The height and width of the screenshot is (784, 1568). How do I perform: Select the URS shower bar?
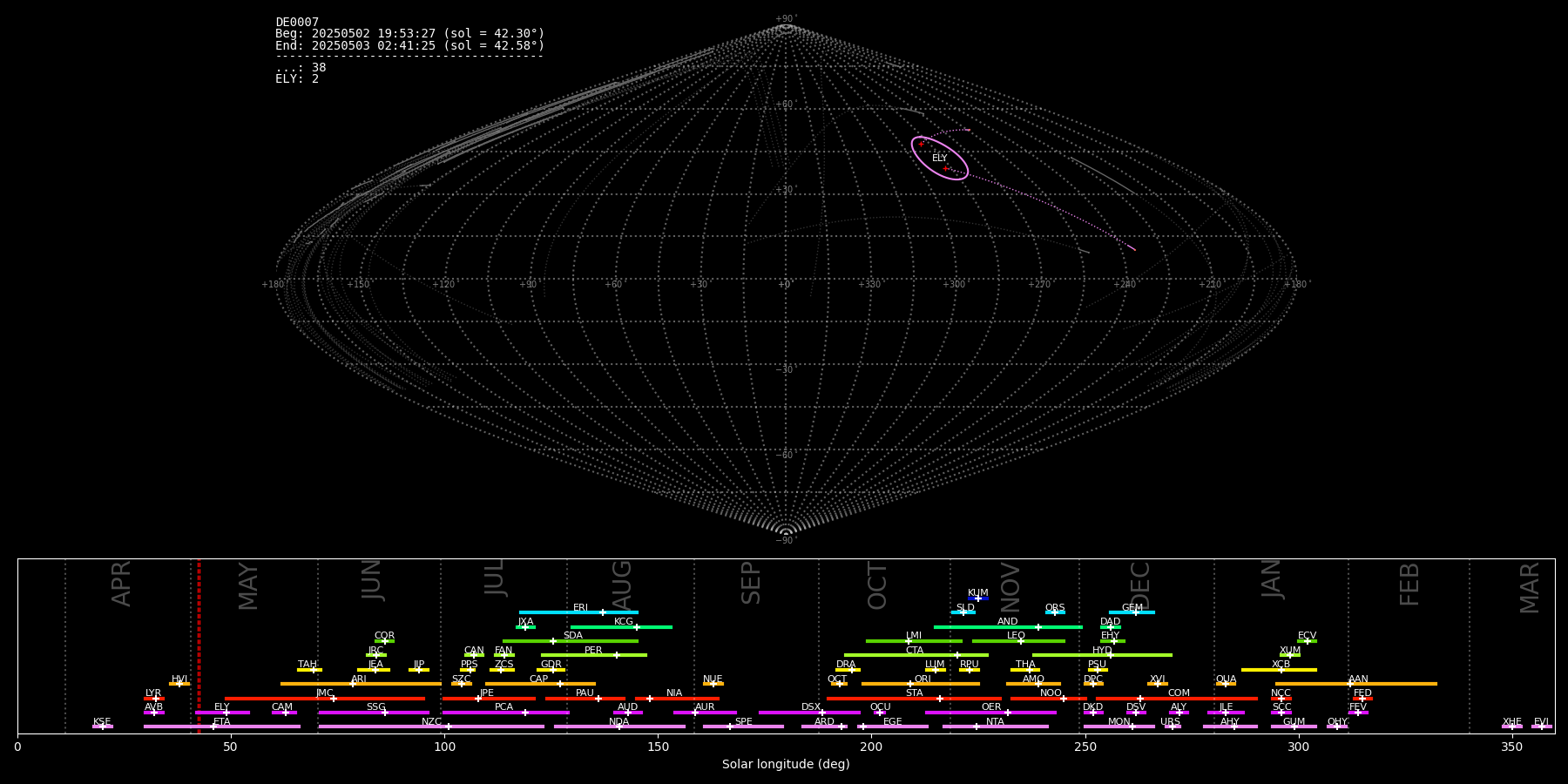(x=1173, y=727)
